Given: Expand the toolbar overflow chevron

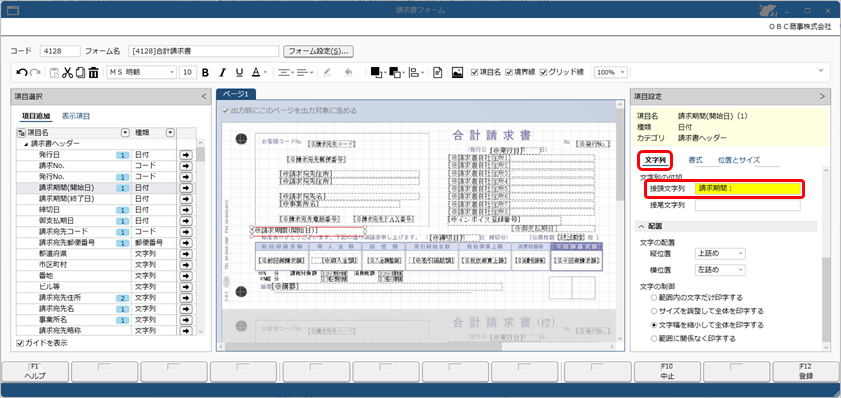Looking at the screenshot, I should (x=821, y=70).
